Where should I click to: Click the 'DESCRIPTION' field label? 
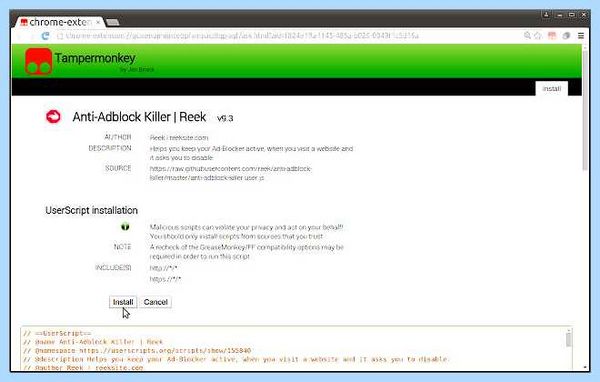[110, 148]
